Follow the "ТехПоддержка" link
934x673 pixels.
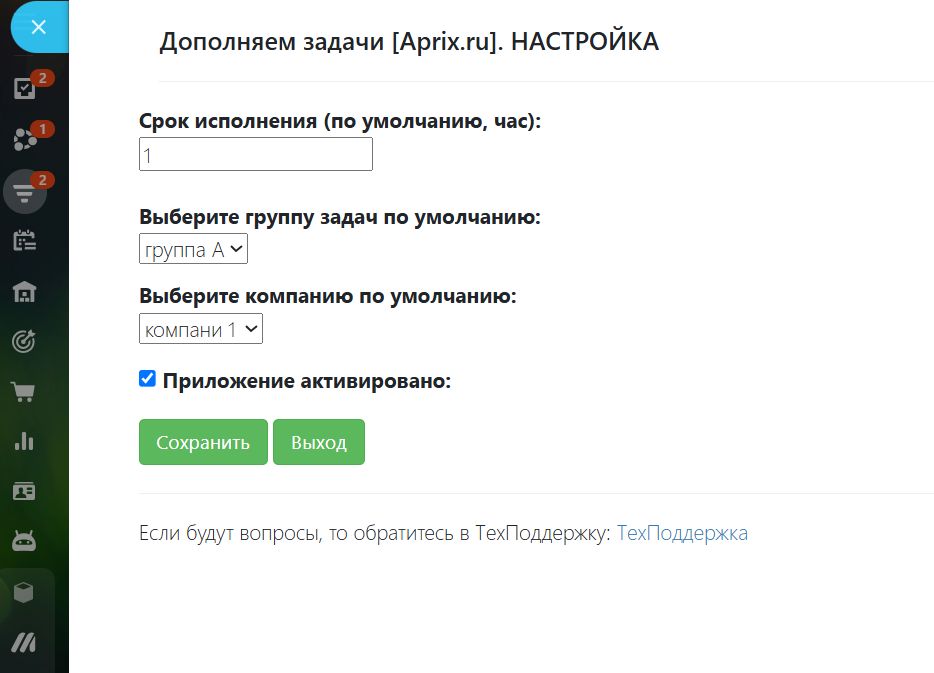(x=682, y=533)
